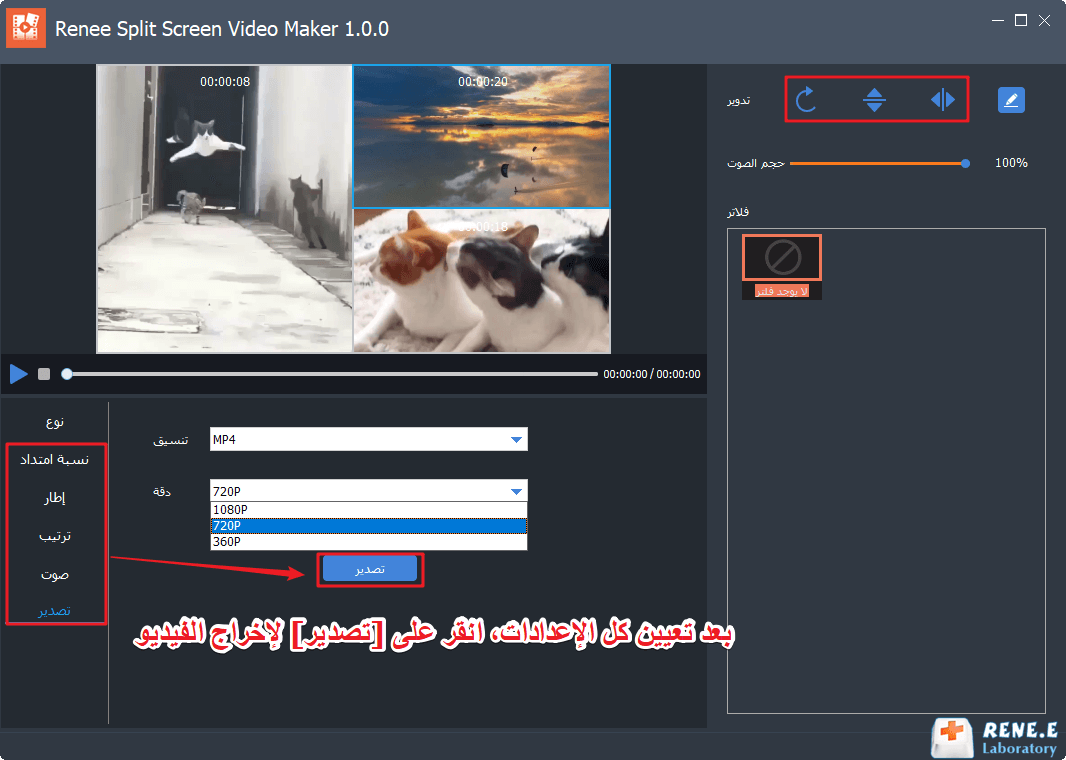Play the video preview

tap(18, 374)
